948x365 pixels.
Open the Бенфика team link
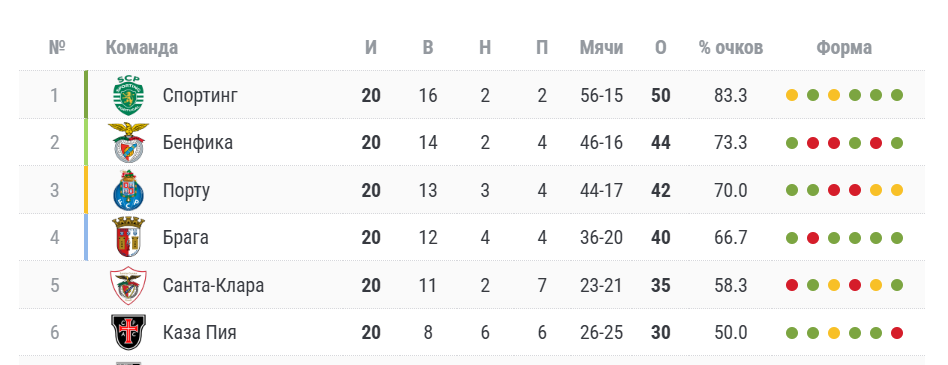tap(198, 143)
